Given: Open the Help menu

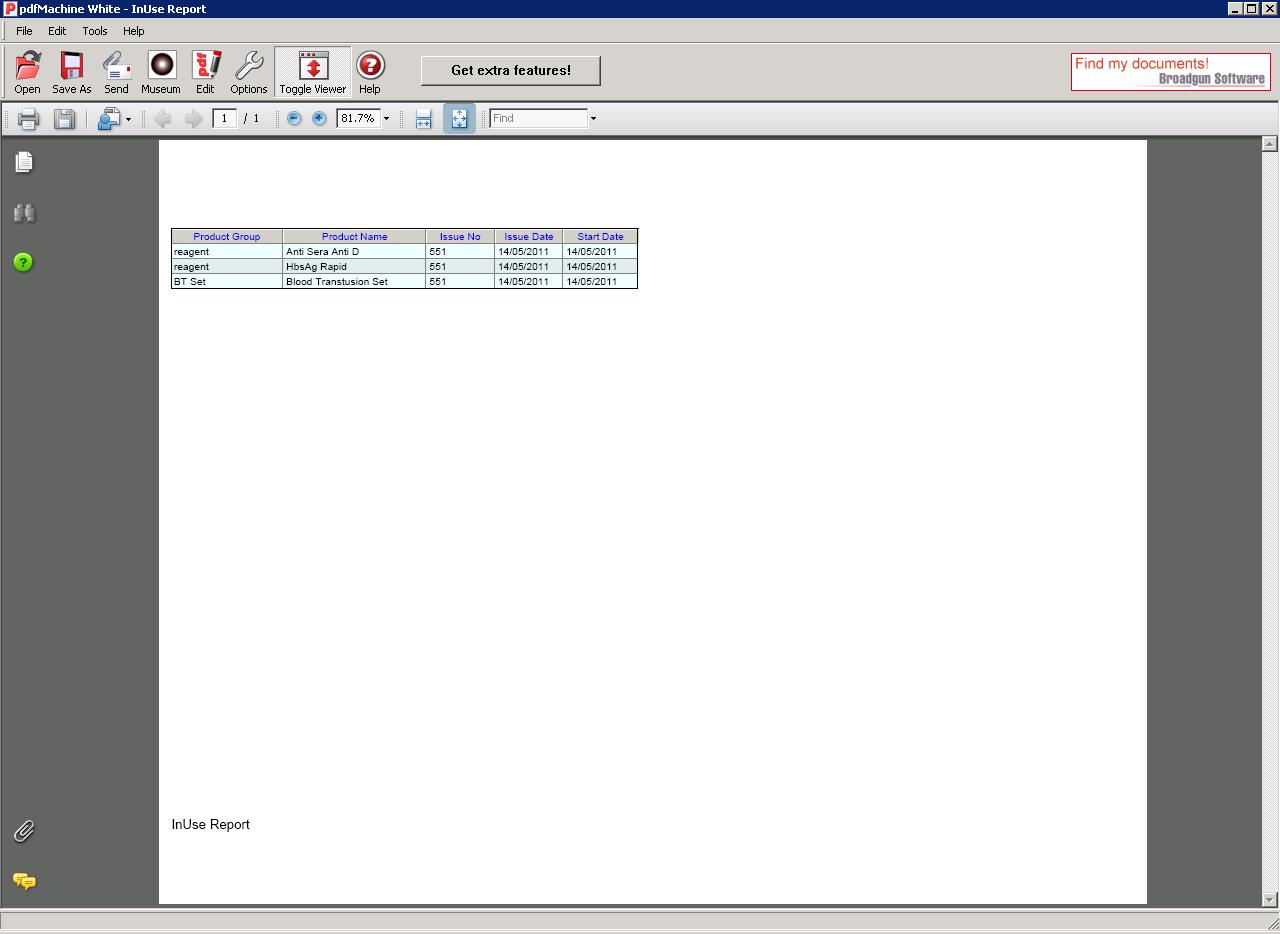Looking at the screenshot, I should [134, 31].
